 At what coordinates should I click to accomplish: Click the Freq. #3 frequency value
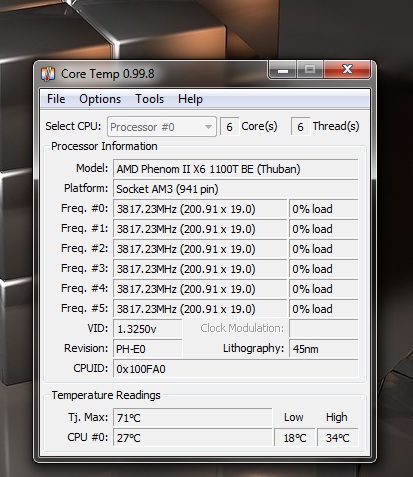[x=200, y=269]
